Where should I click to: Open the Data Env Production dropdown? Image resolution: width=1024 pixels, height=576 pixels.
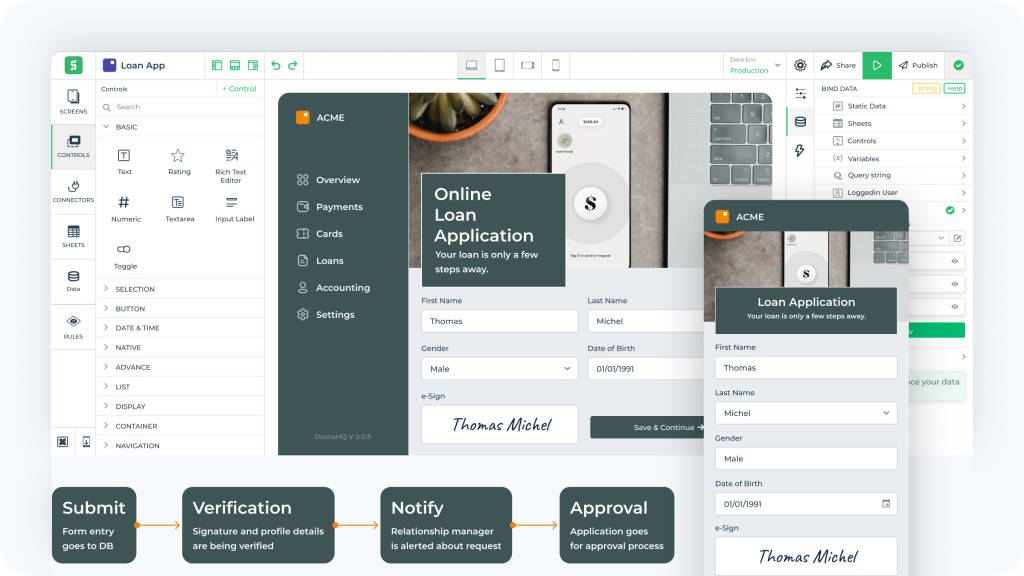point(752,65)
